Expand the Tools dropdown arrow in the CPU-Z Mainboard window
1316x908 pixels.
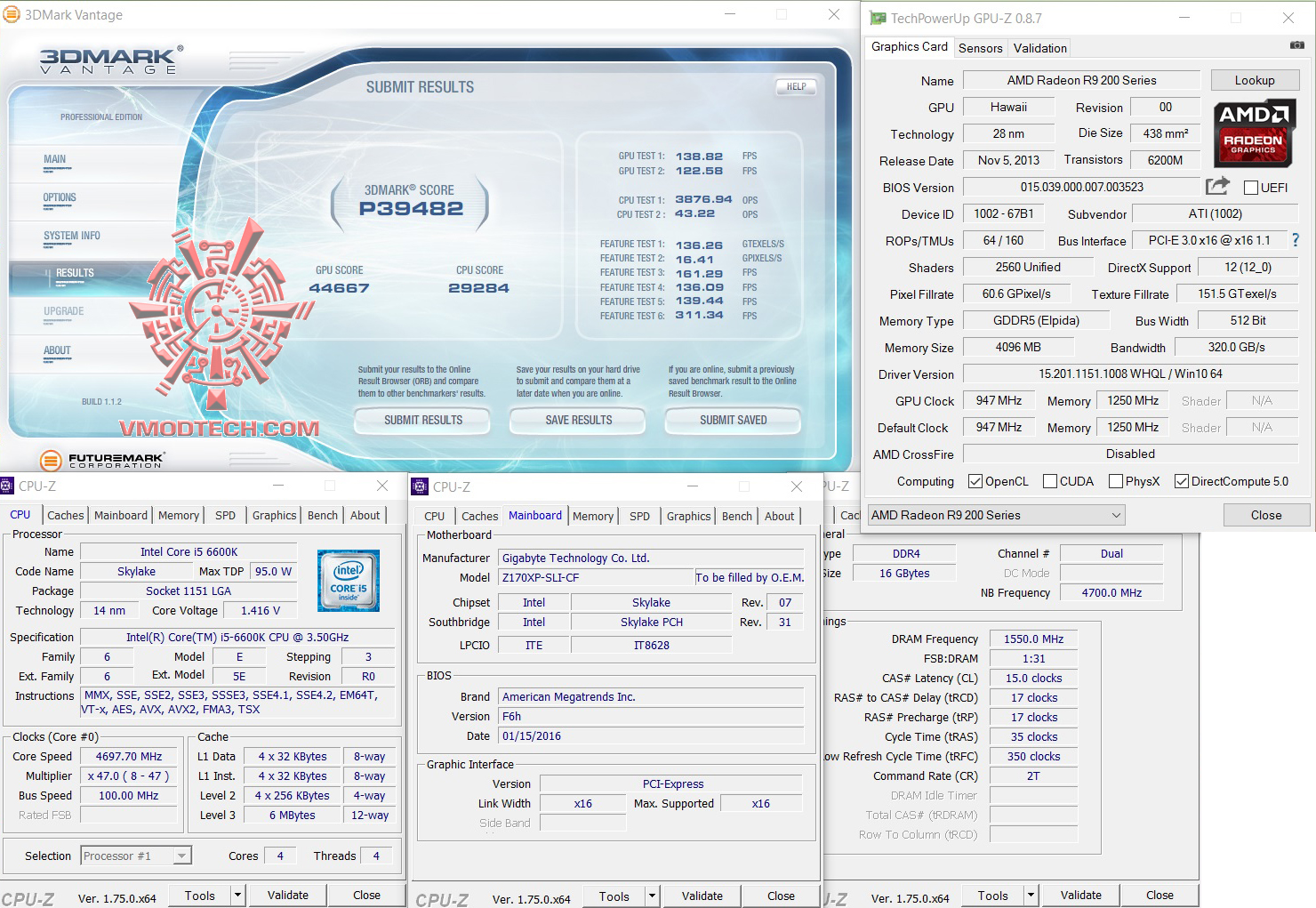point(652,896)
